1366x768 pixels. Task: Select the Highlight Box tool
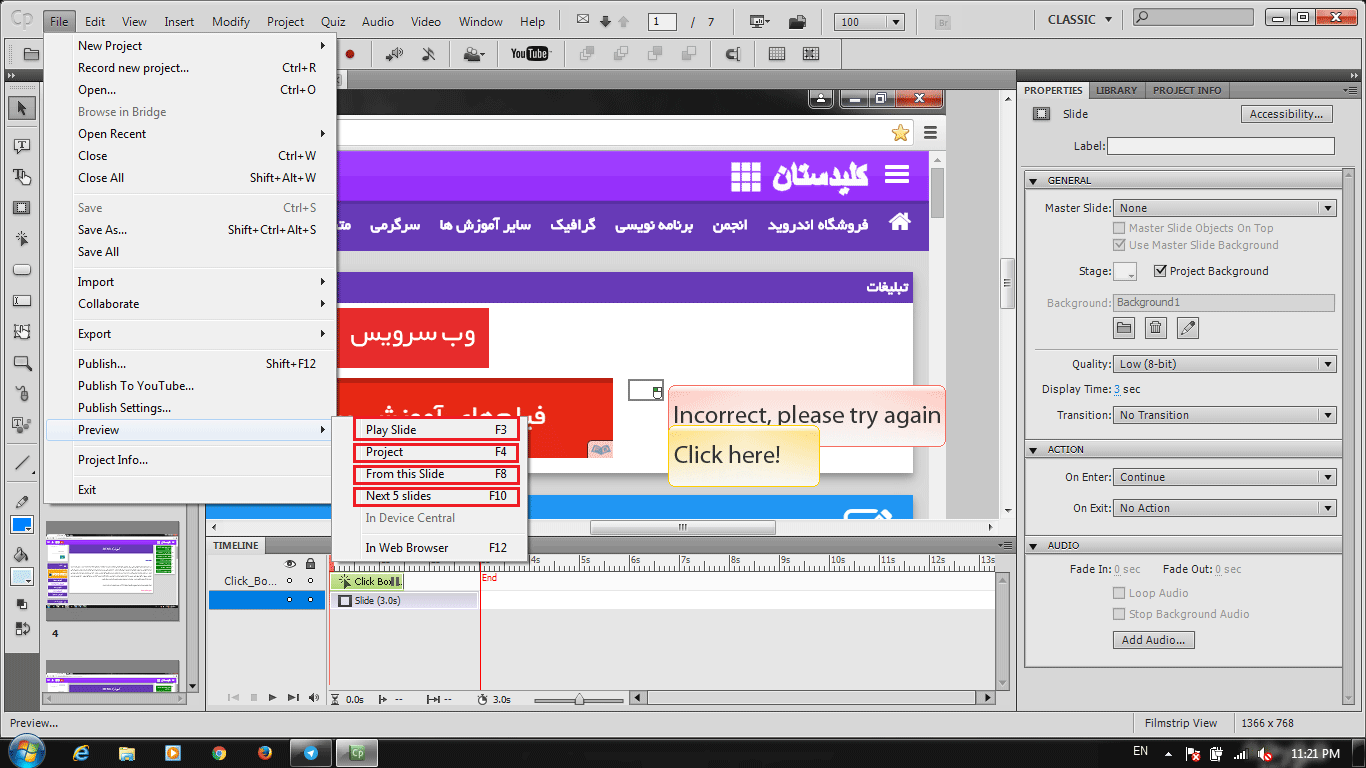(22, 208)
